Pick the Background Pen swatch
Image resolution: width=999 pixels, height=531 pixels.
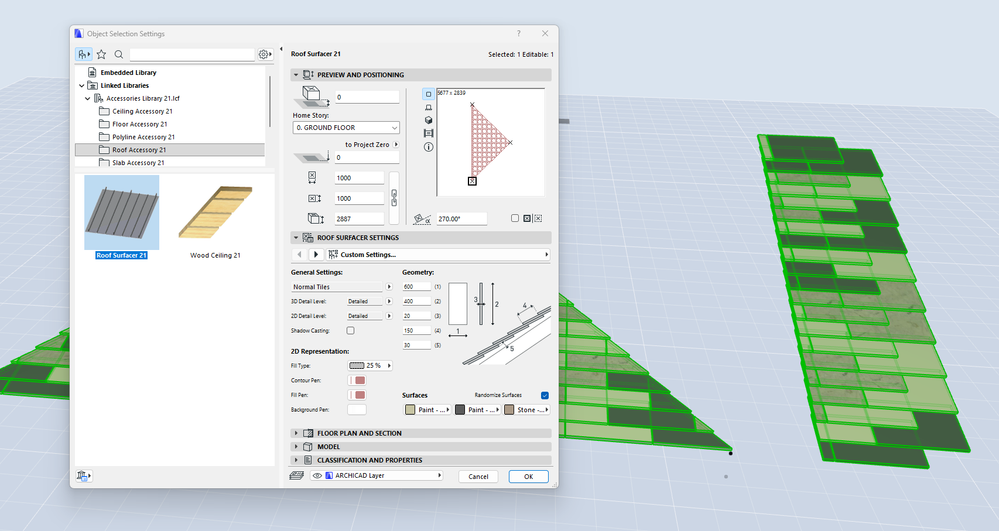[357, 410]
